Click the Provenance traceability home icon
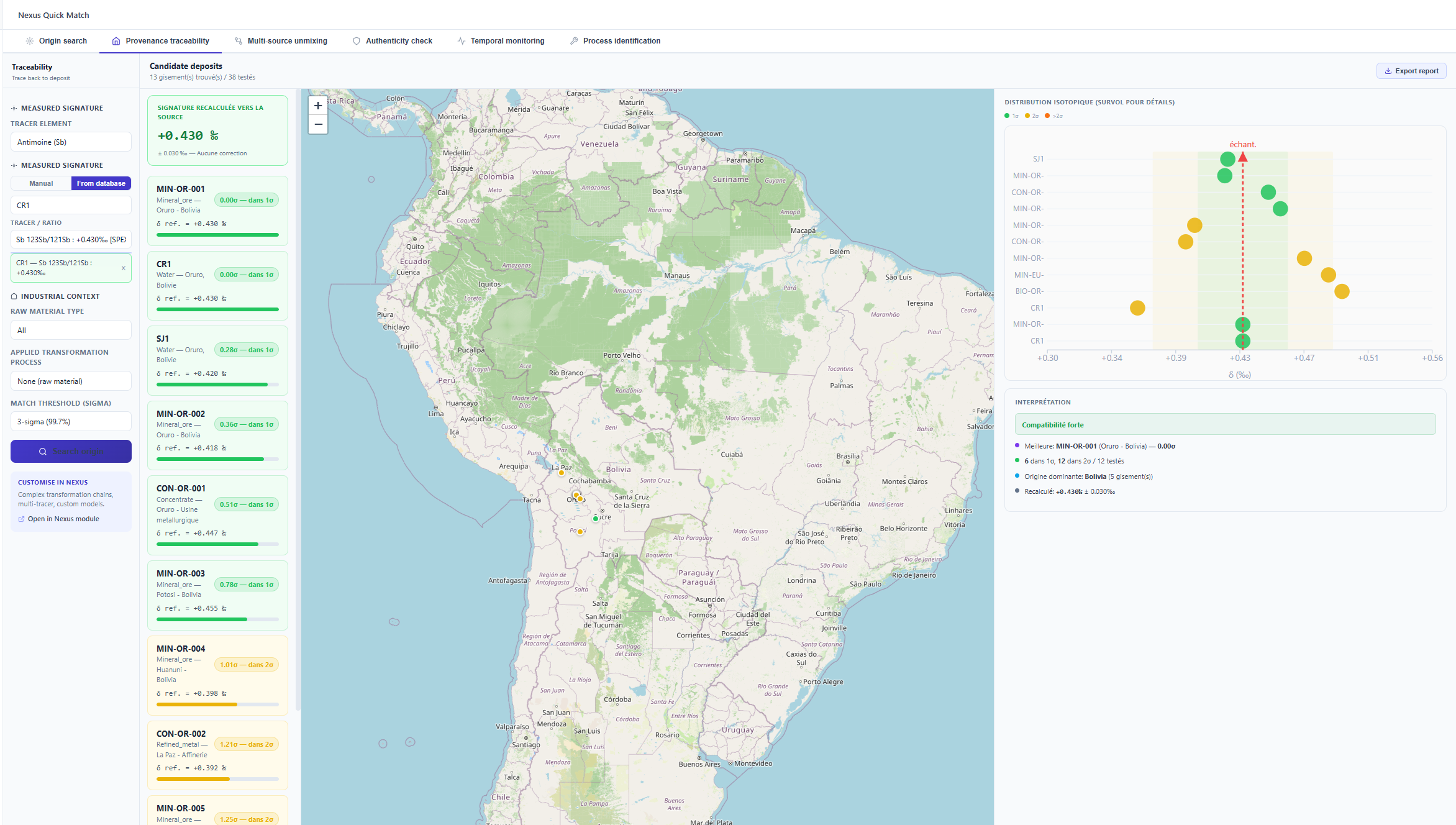 click(x=116, y=41)
